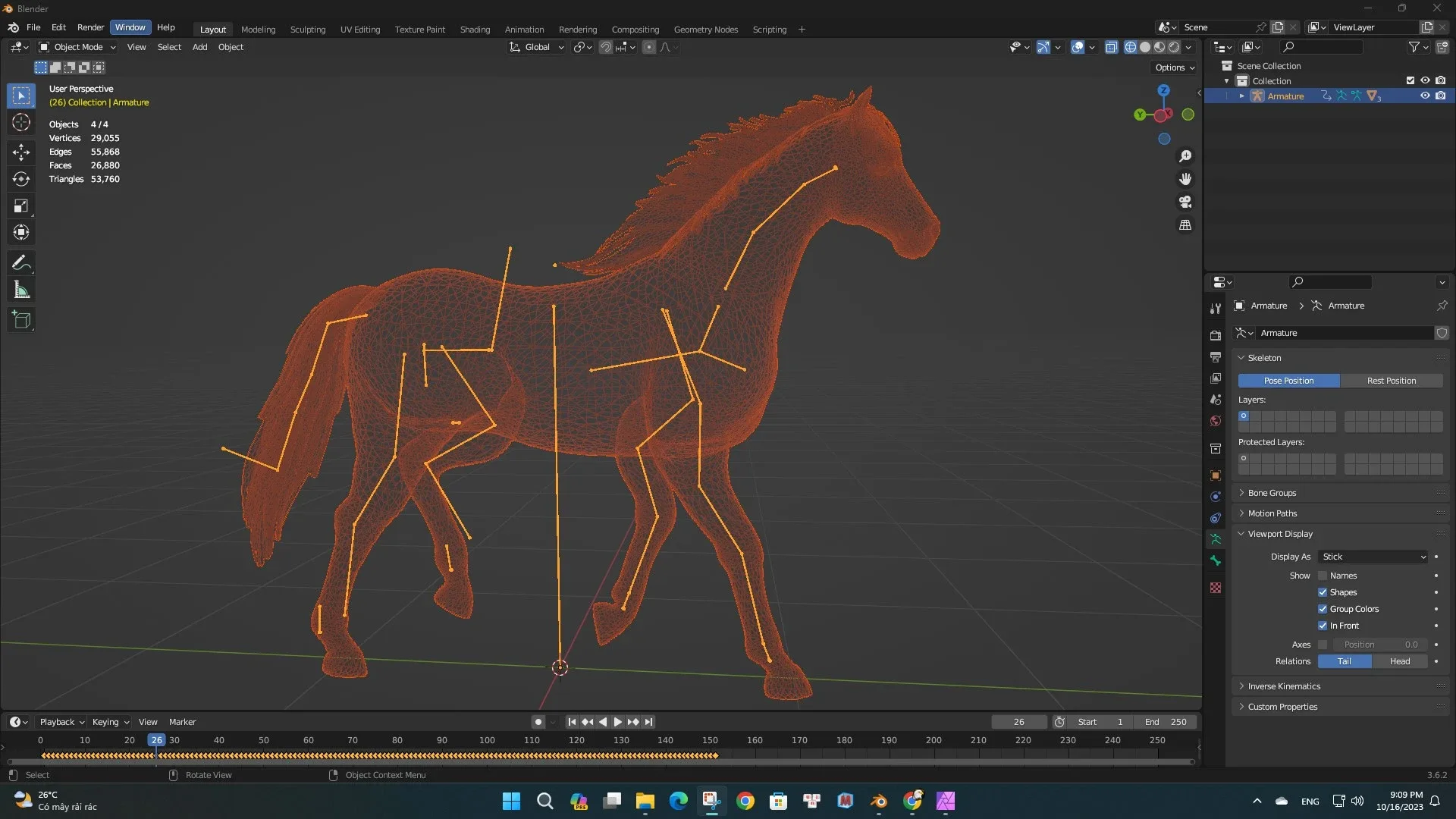The height and width of the screenshot is (819, 1456).
Task: Open Bone properties tab icon
Action: point(1216,560)
